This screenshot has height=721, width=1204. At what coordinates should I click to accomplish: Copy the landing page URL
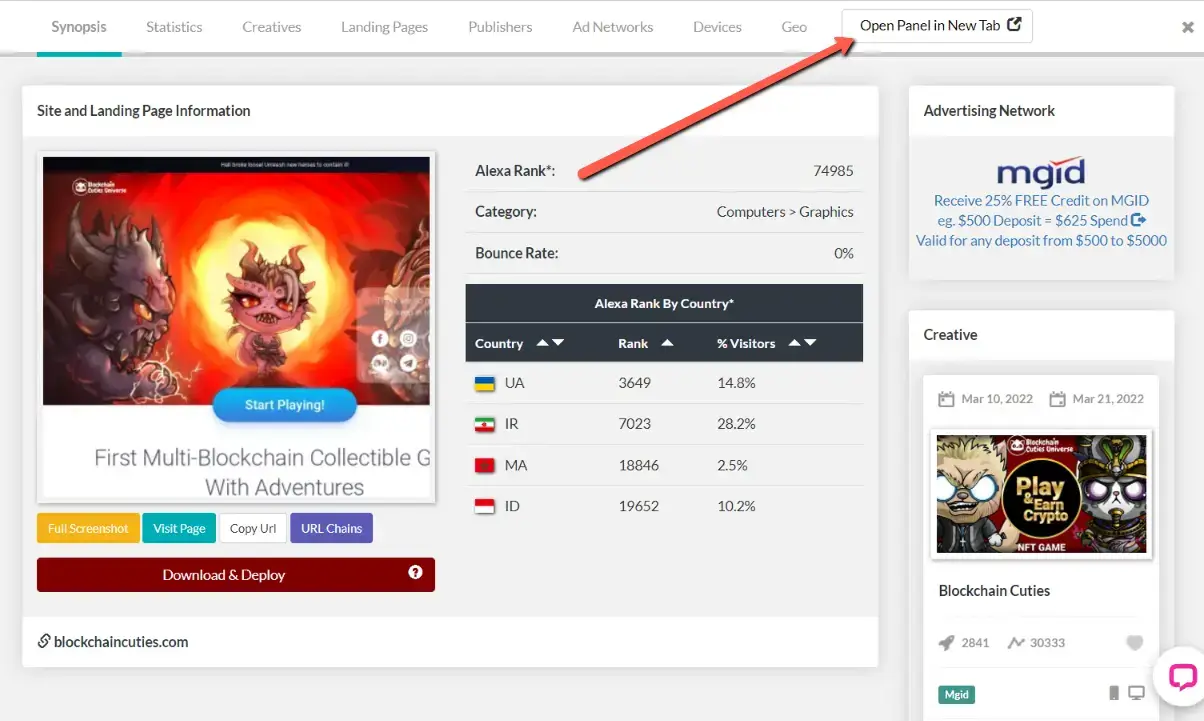pyautogui.click(x=253, y=528)
